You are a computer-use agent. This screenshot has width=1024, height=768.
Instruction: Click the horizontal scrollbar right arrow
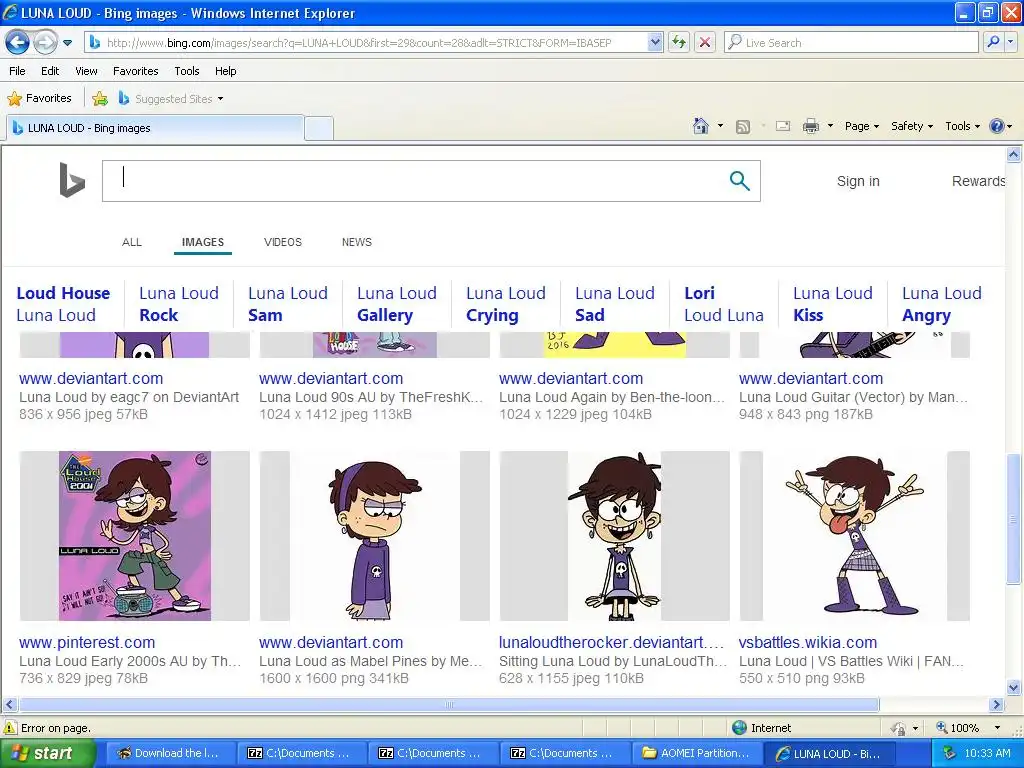(x=997, y=705)
